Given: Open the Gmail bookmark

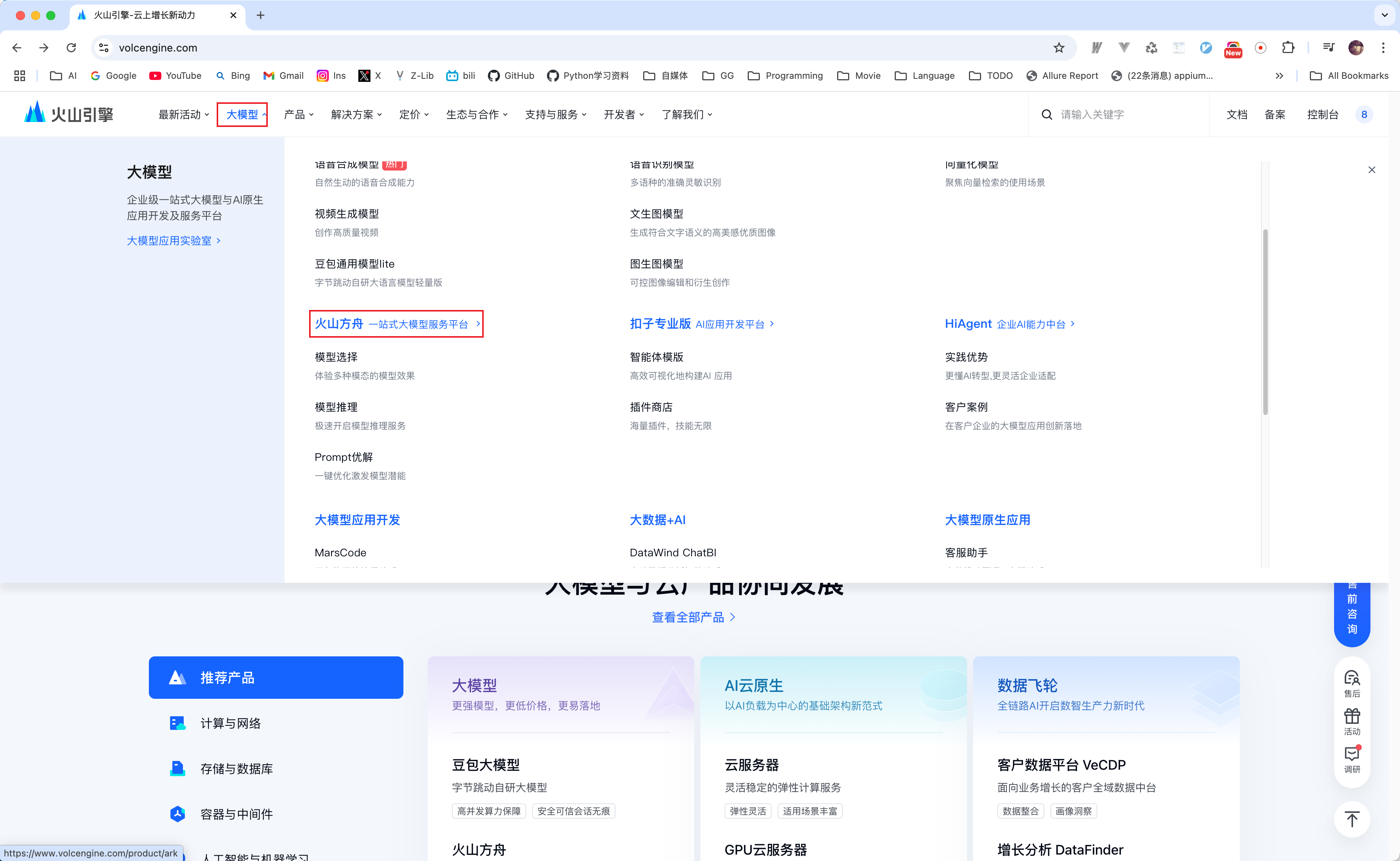Looking at the screenshot, I should (x=283, y=76).
